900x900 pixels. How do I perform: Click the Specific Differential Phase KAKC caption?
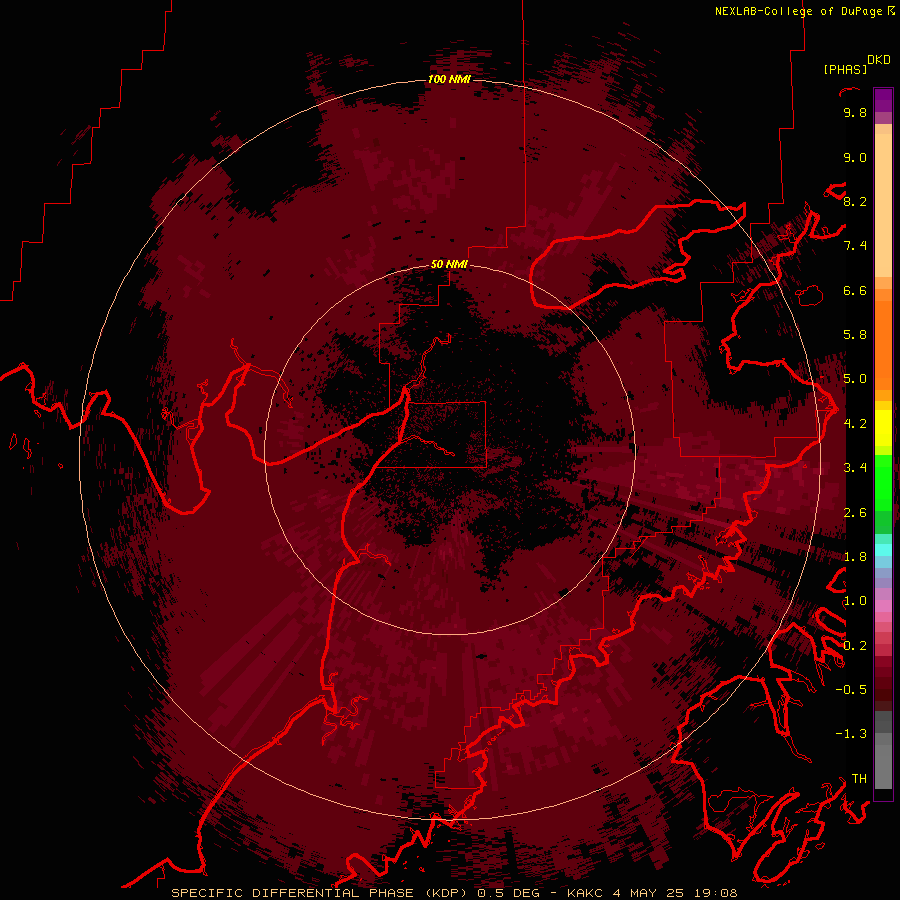click(x=455, y=893)
